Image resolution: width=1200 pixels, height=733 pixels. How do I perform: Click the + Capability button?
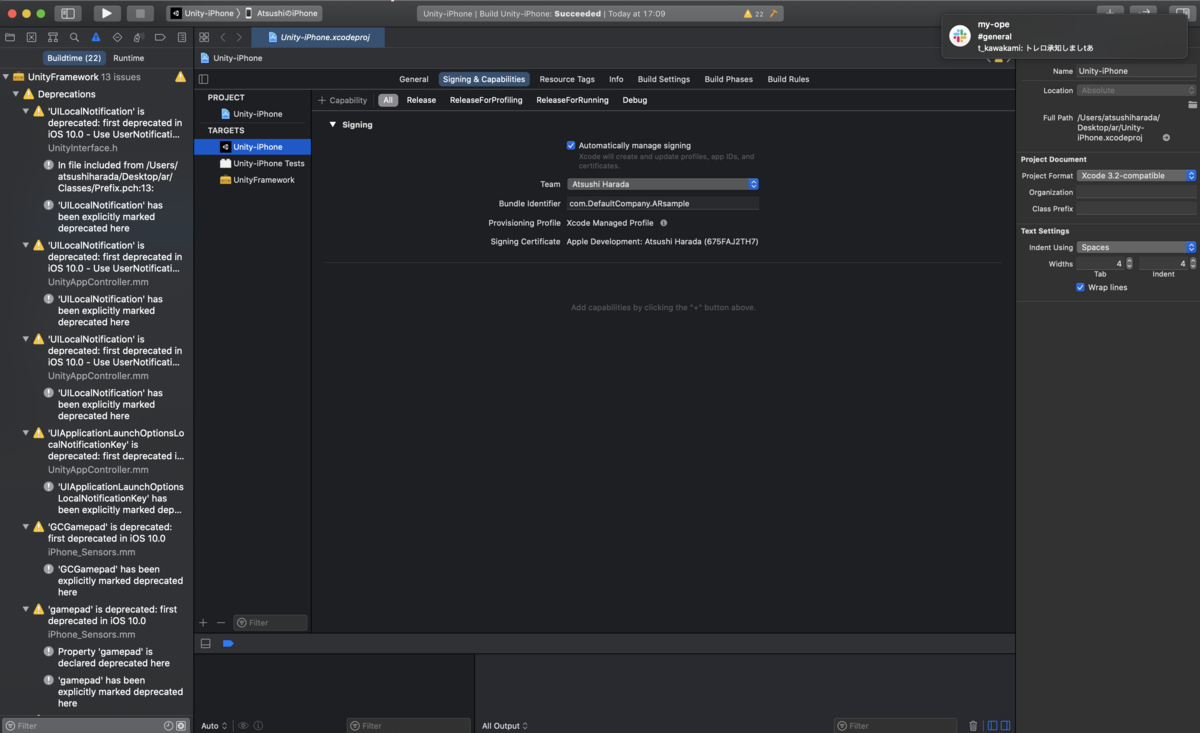[343, 100]
